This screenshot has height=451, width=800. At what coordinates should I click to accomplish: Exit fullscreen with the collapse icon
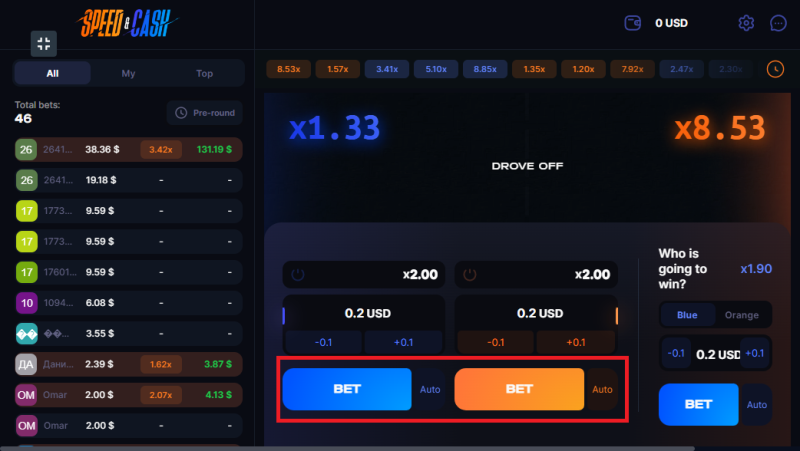[x=44, y=43]
